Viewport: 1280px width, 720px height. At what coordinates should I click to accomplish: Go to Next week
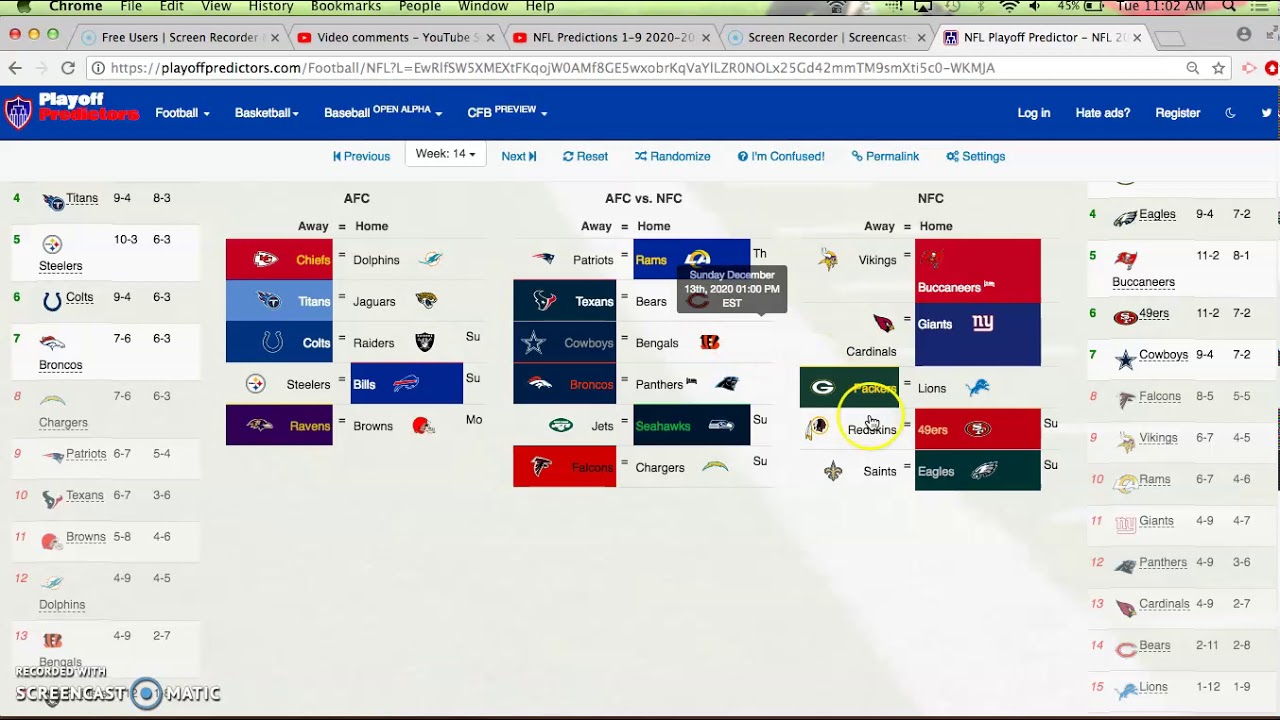pos(519,156)
